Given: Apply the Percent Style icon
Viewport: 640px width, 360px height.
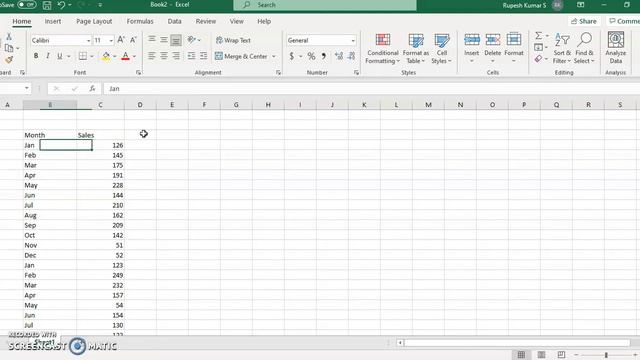Looking at the screenshot, I should 311,56.
